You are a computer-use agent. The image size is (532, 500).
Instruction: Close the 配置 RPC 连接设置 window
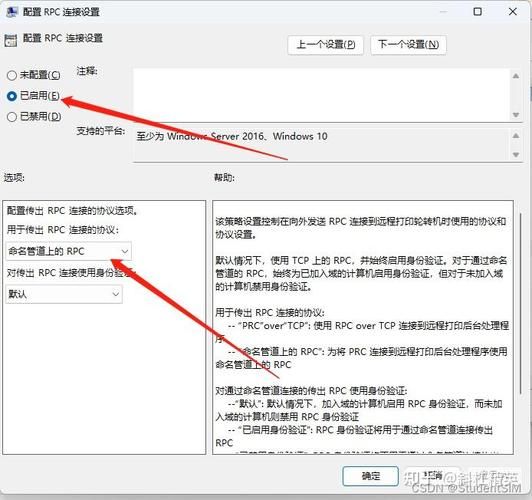513,12
